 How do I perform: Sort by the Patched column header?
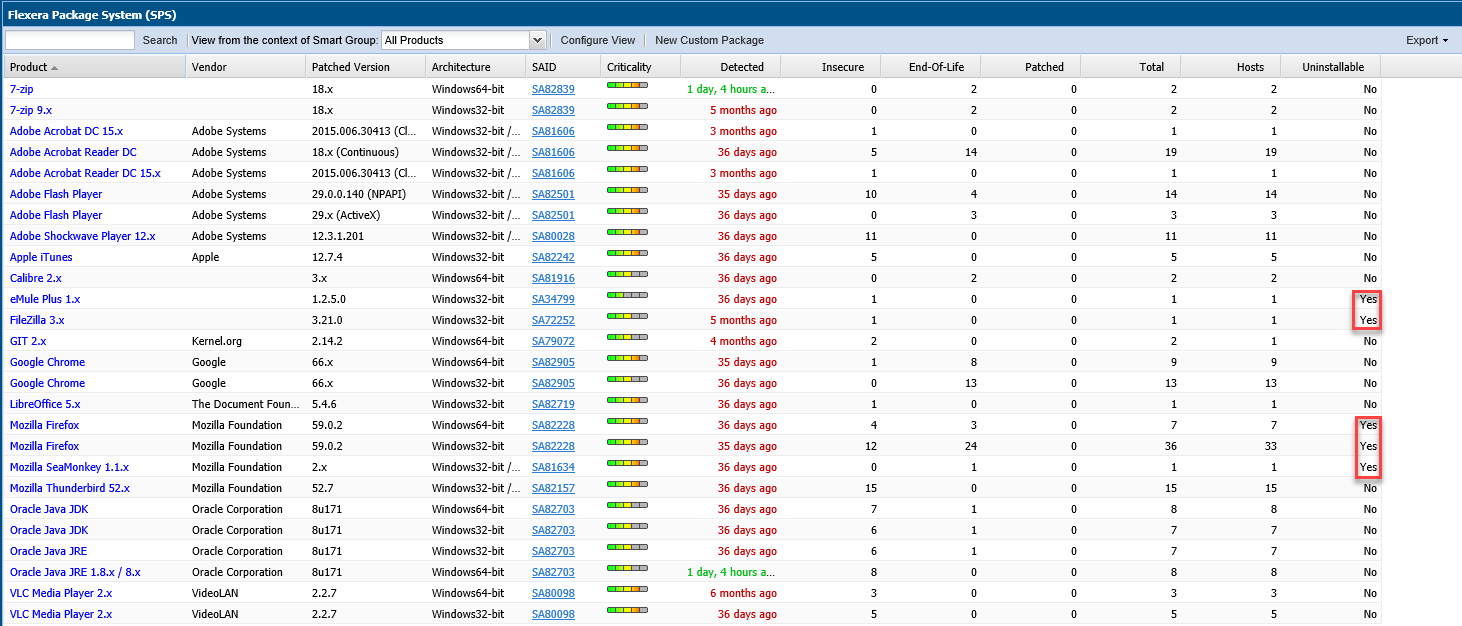point(1031,67)
